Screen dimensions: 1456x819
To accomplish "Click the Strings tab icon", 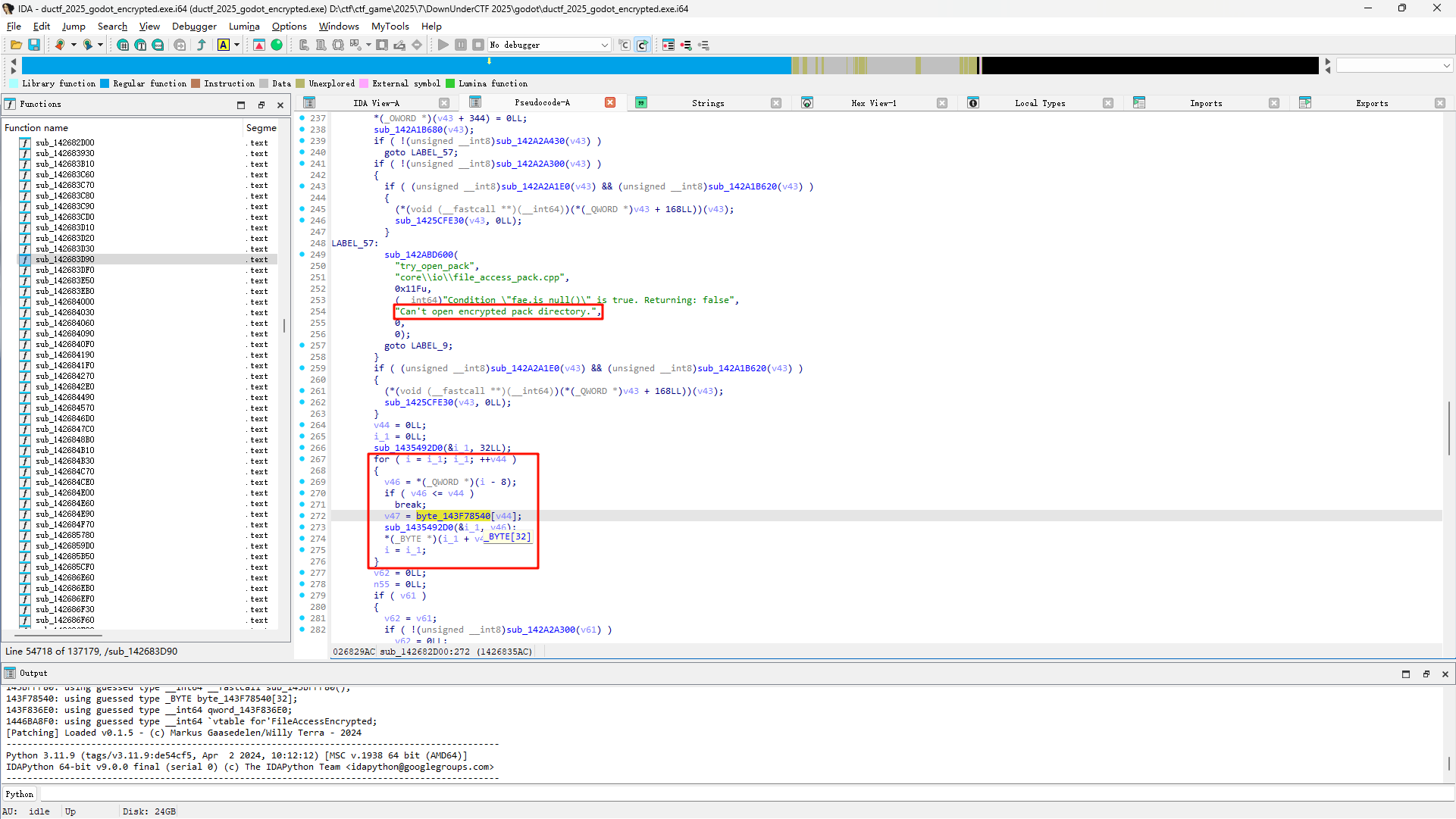I will (641, 103).
